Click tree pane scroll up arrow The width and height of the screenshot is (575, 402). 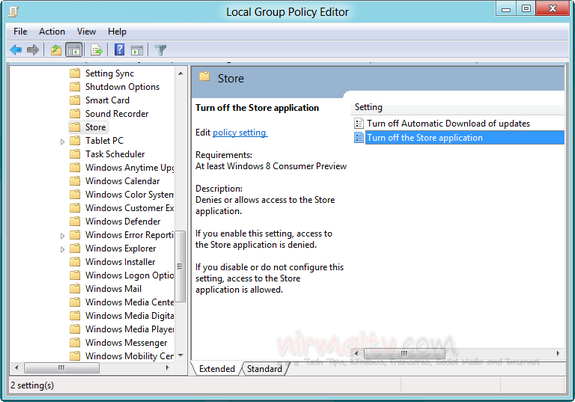[x=180, y=73]
